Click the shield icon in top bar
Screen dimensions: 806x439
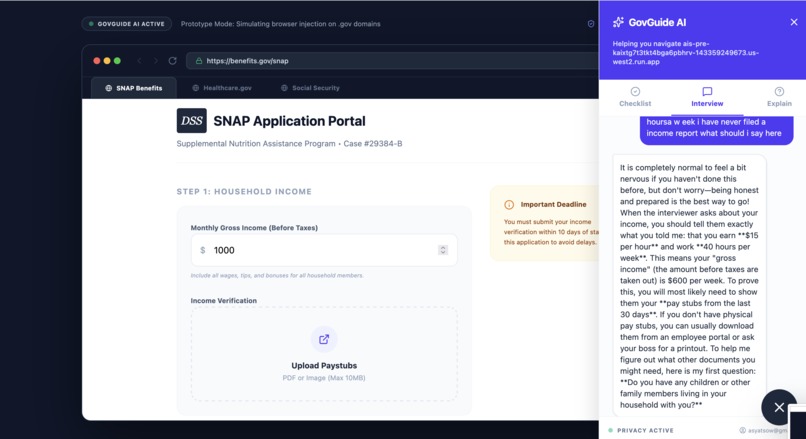click(x=591, y=24)
